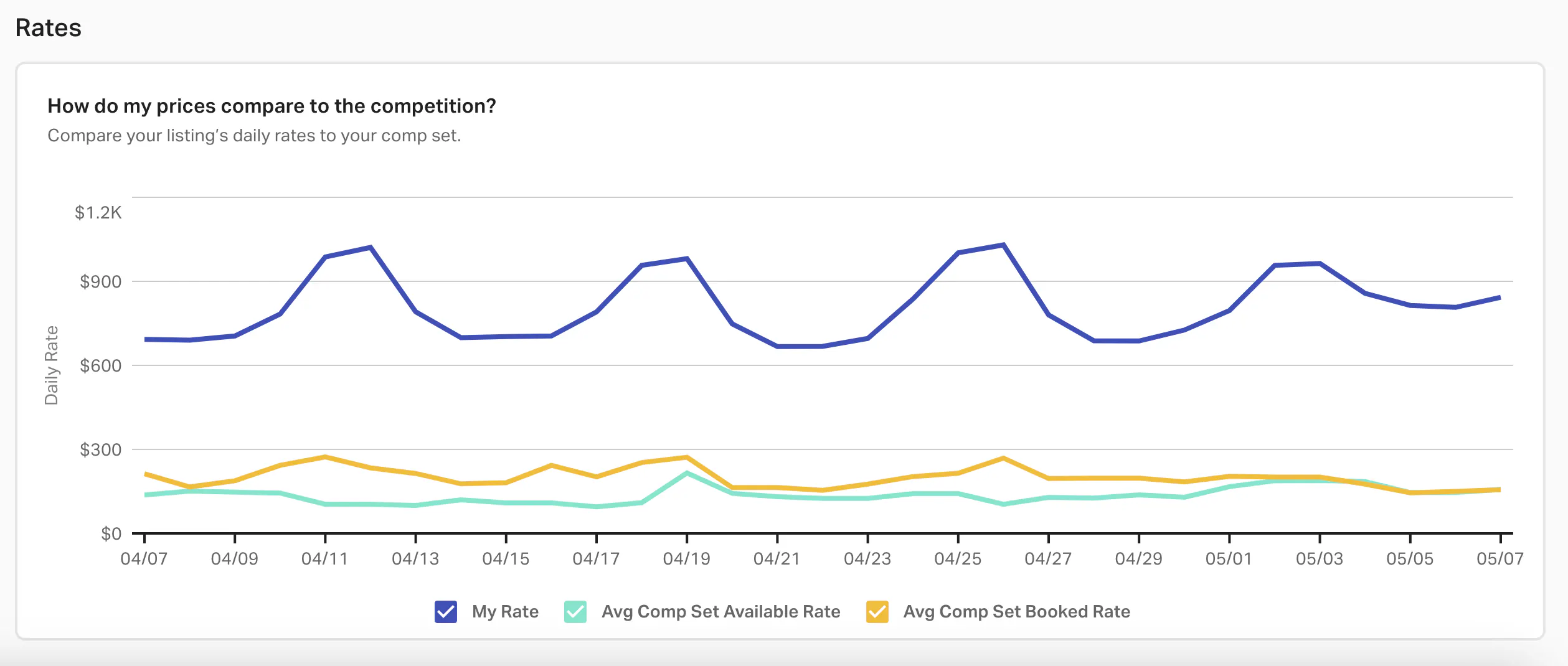The image size is (1568, 666).
Task: Click the 05/07 date label on x-axis
Action: [x=1500, y=559]
